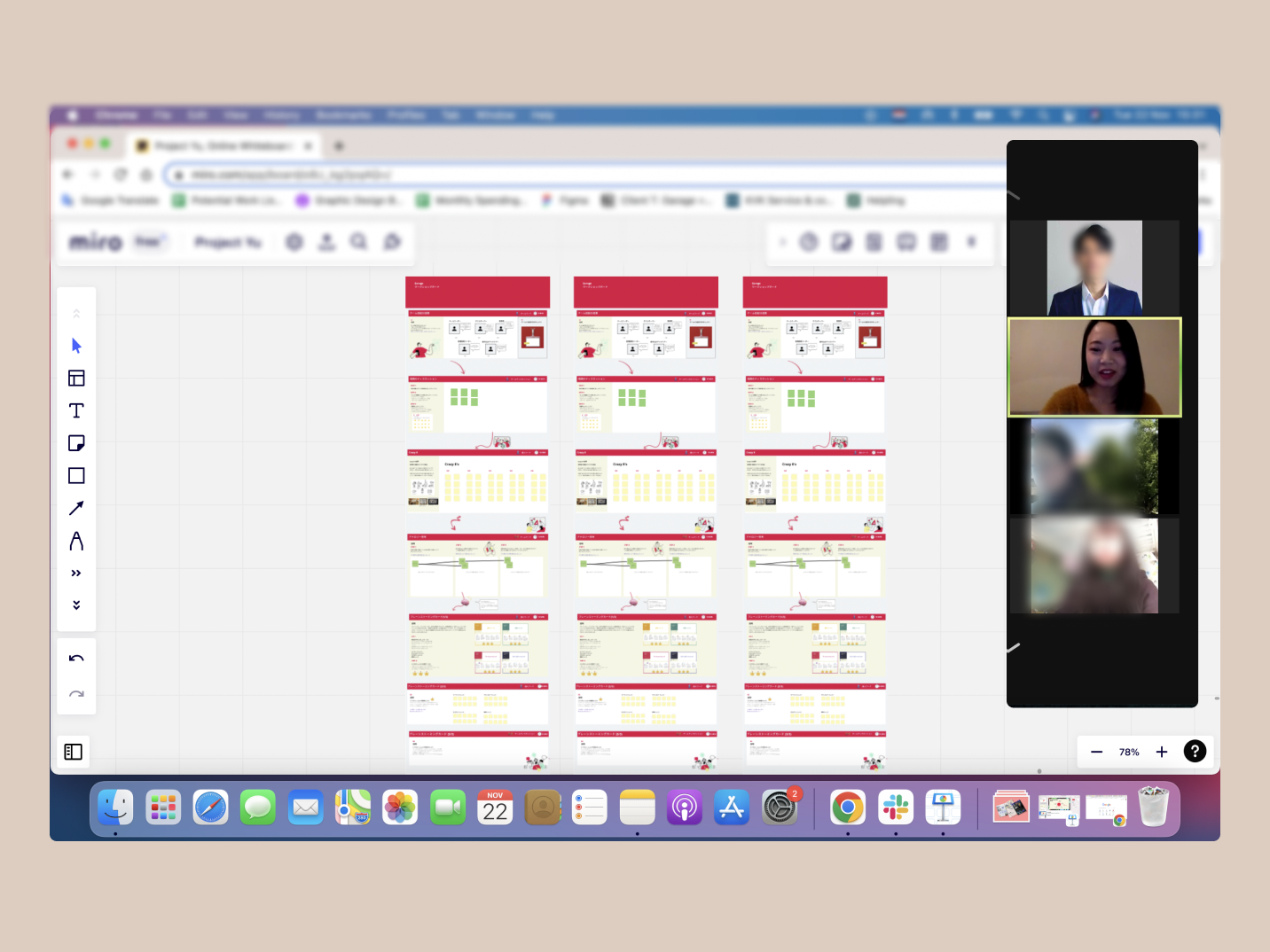Click the red header of the middle workshop frame

coord(646,292)
